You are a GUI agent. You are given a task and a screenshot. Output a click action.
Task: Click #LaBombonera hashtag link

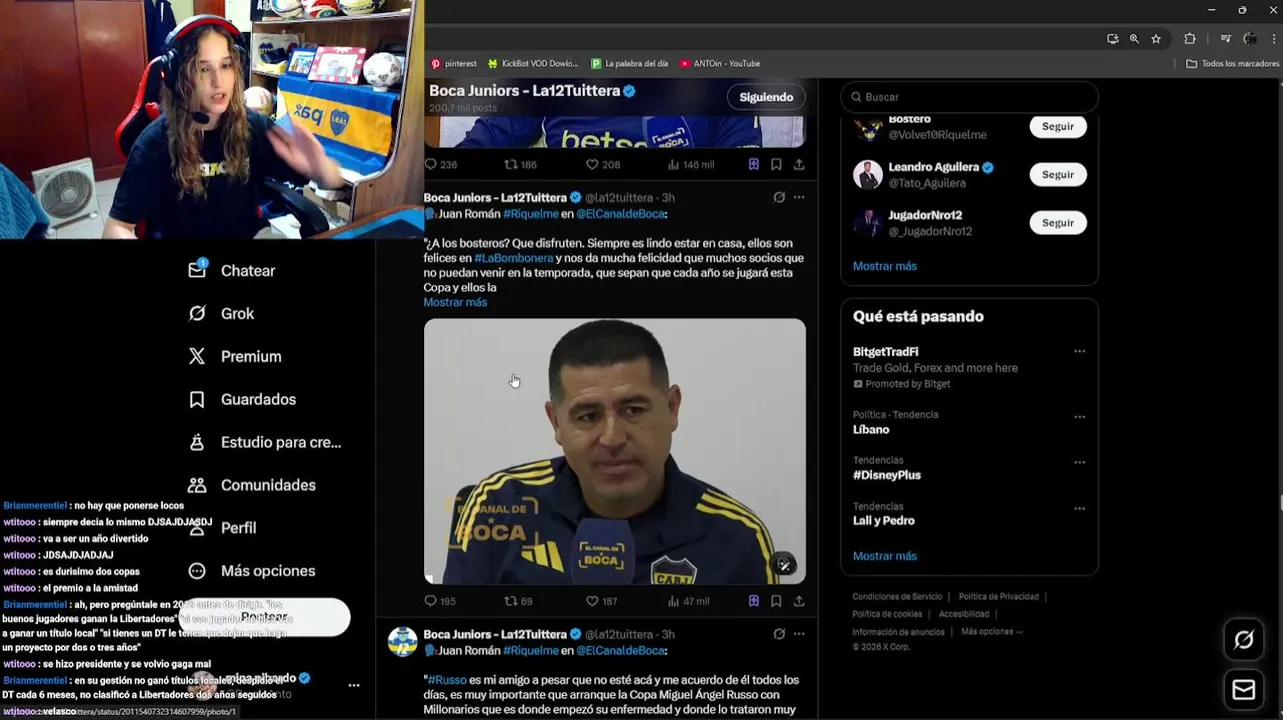514,258
